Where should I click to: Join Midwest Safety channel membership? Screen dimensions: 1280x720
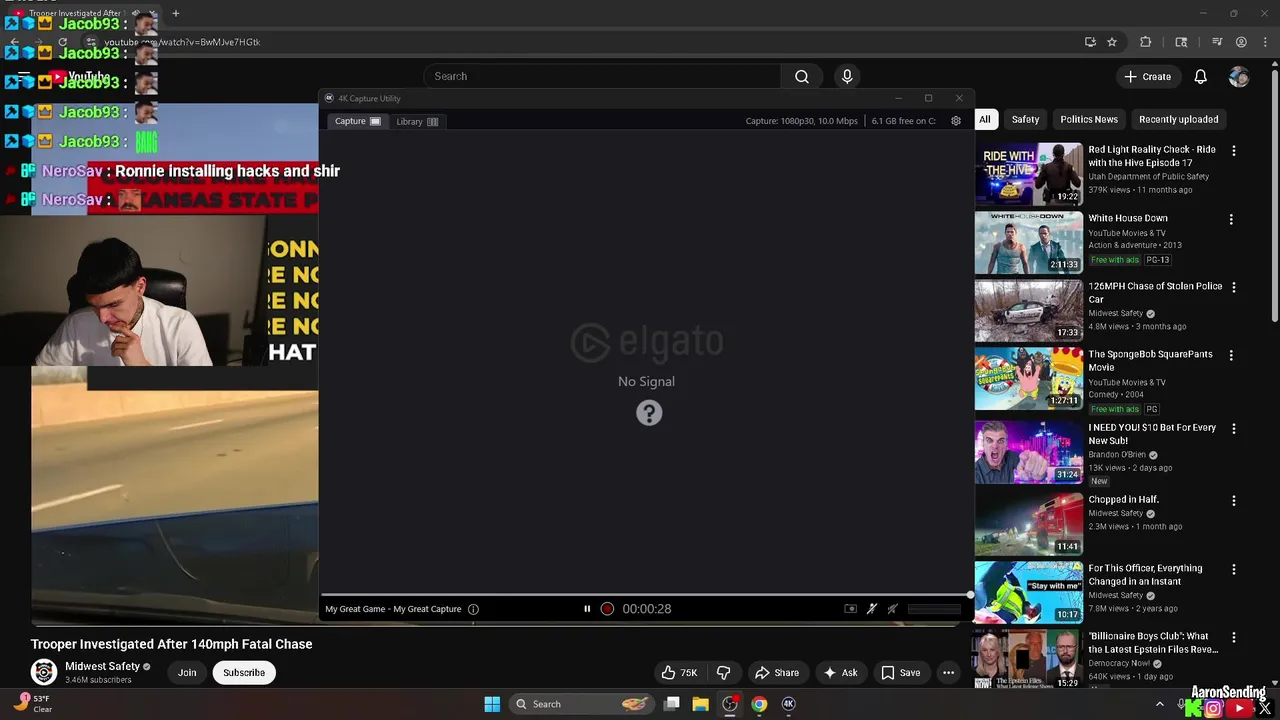click(187, 673)
